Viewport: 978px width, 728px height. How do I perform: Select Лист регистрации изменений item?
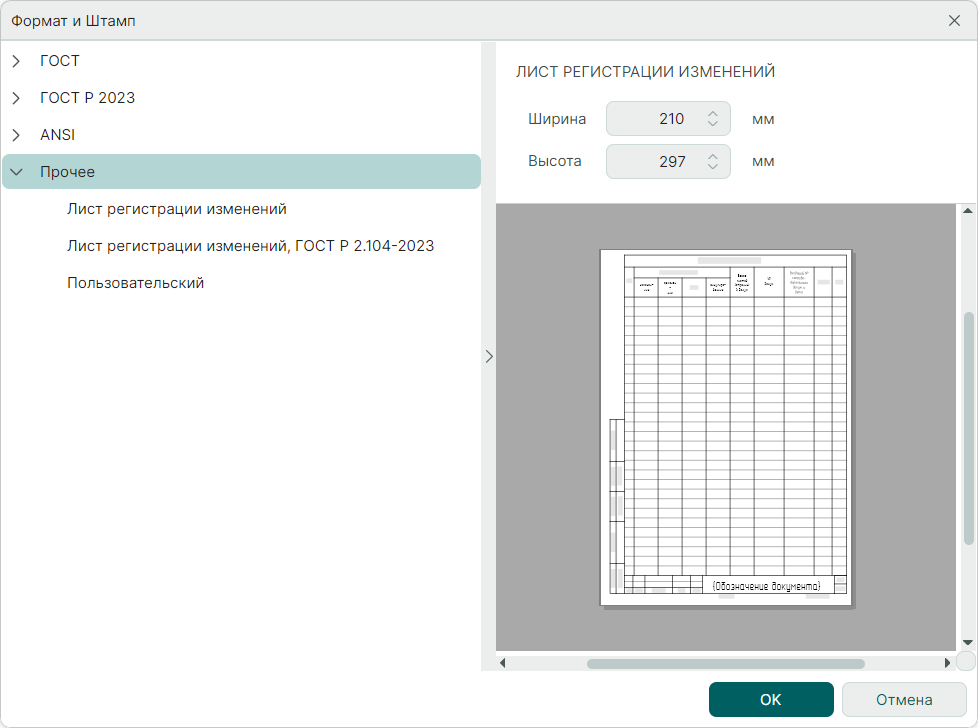(177, 209)
